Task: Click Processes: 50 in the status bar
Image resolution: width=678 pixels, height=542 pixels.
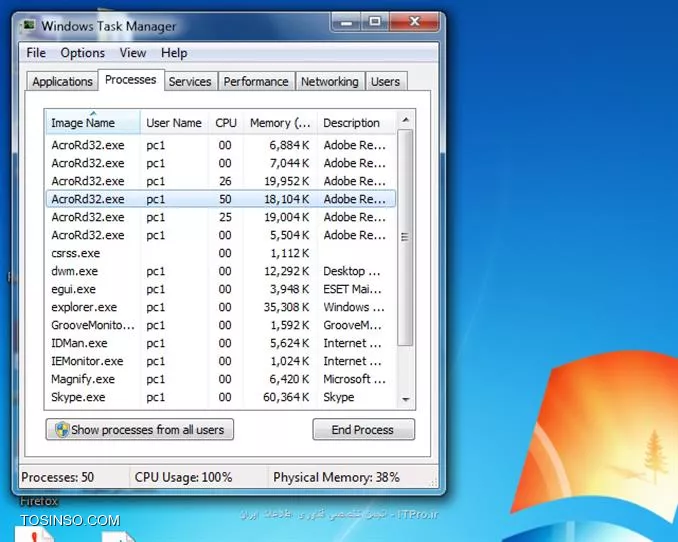Action: click(x=58, y=477)
